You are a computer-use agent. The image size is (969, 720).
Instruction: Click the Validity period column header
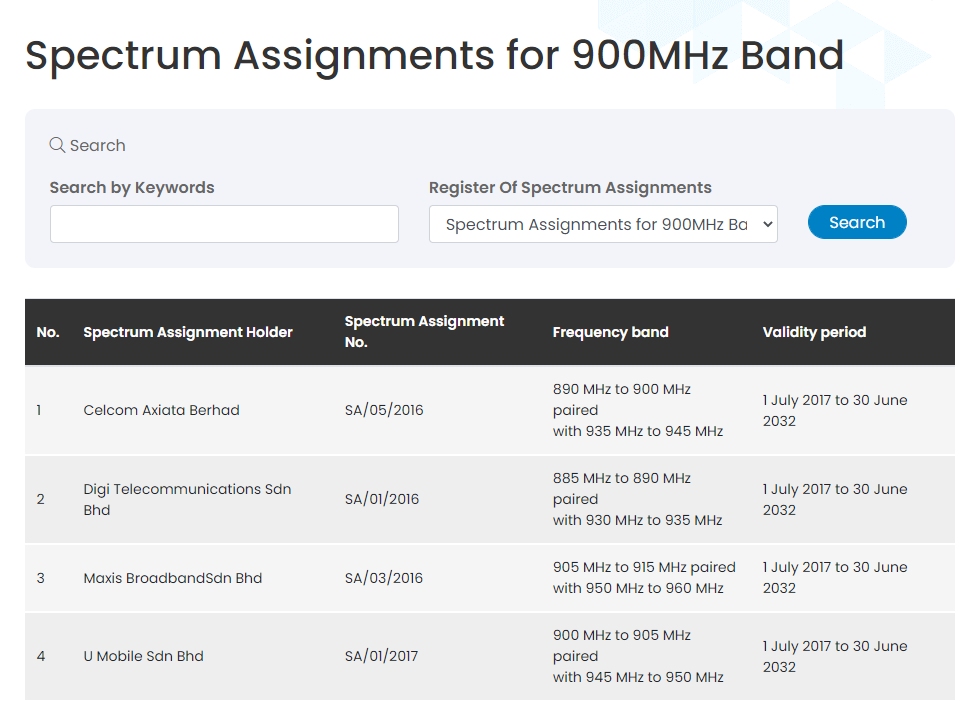point(814,332)
